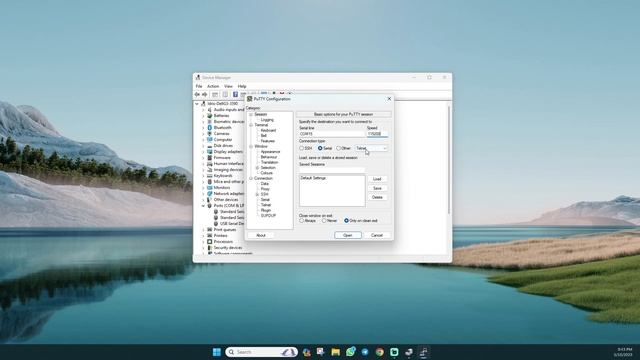Expand the Mice and other pointing devices node
Image resolution: width=640 pixels, height=360 pixels.
[x=203, y=182]
